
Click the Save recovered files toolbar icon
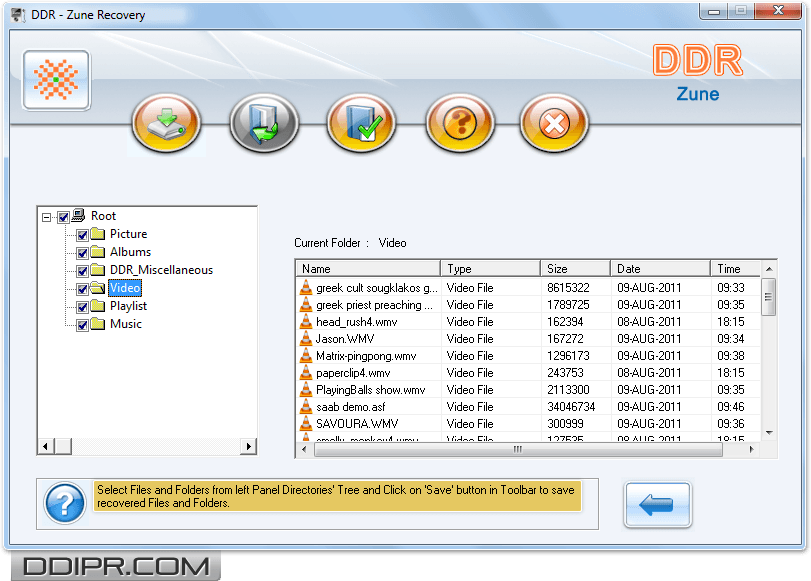click(166, 123)
